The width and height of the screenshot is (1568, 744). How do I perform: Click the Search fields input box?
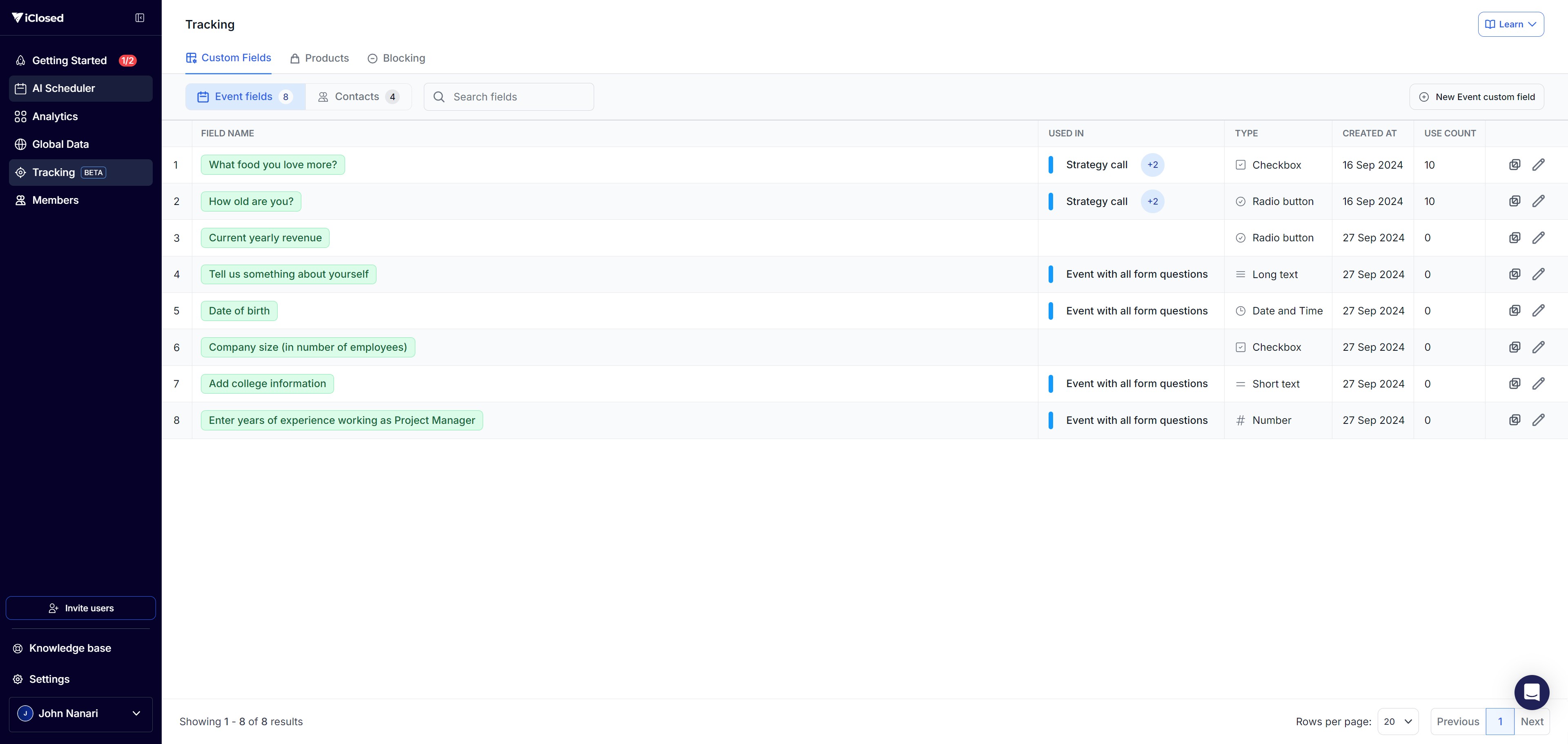click(x=508, y=97)
